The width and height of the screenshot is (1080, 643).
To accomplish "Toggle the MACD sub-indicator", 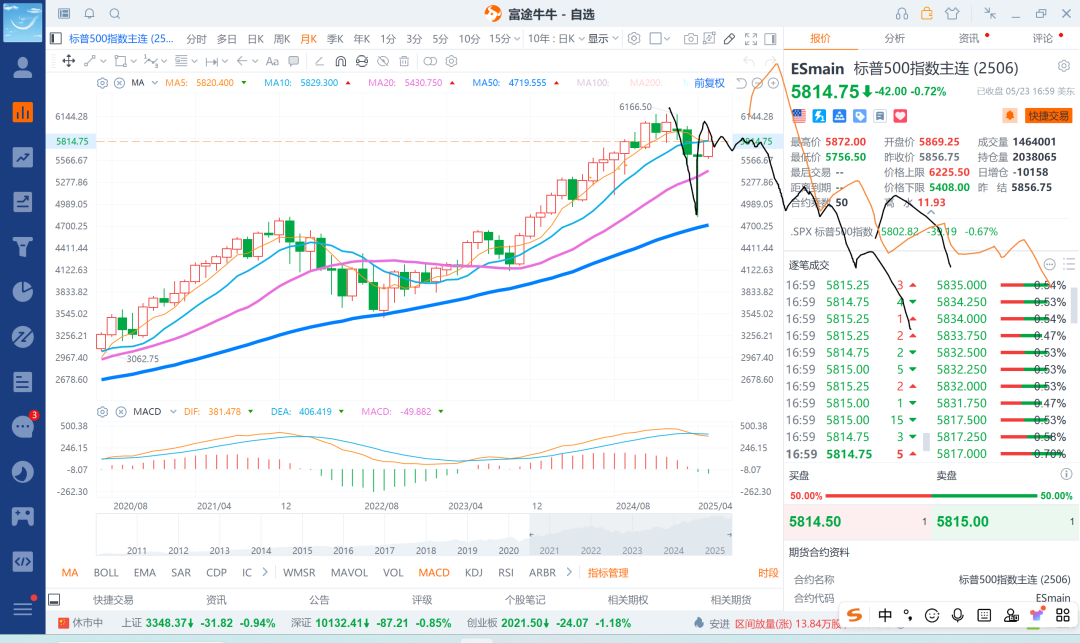I will [434, 573].
